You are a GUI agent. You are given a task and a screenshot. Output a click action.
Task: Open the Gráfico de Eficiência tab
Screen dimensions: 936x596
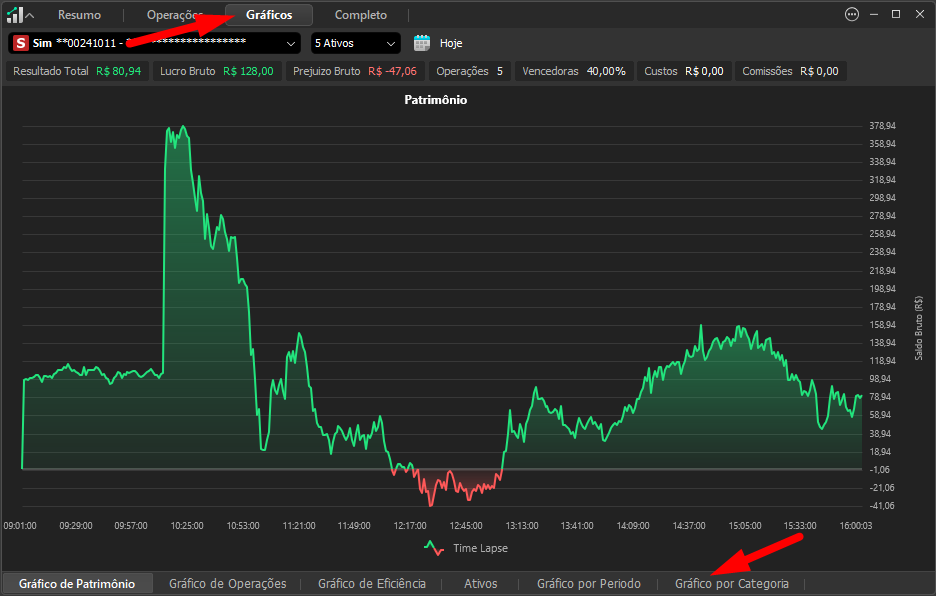[x=372, y=583]
